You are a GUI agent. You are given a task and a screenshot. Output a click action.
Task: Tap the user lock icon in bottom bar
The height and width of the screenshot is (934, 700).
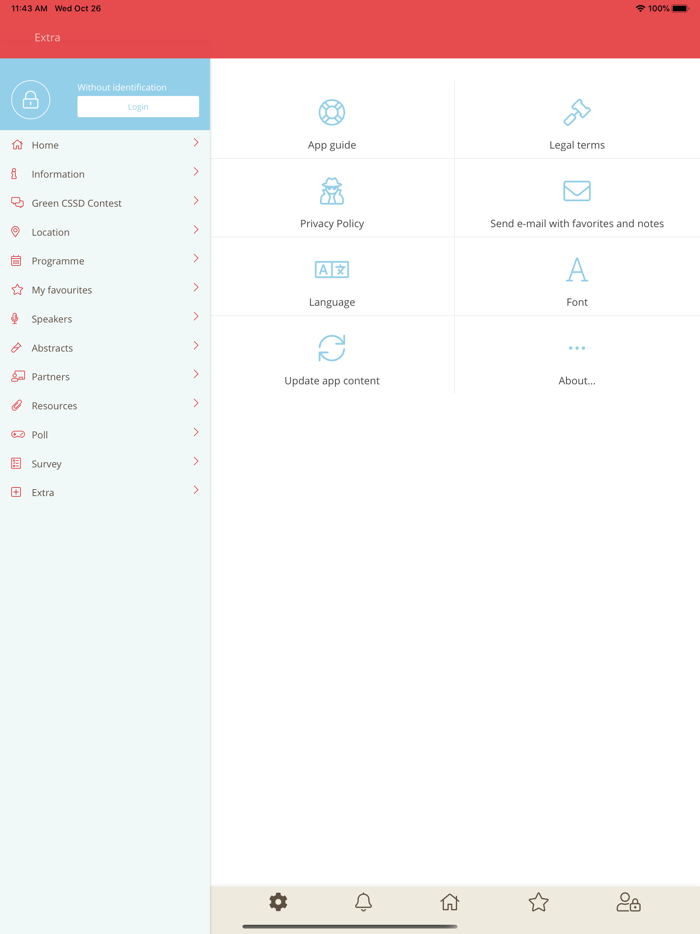628,902
